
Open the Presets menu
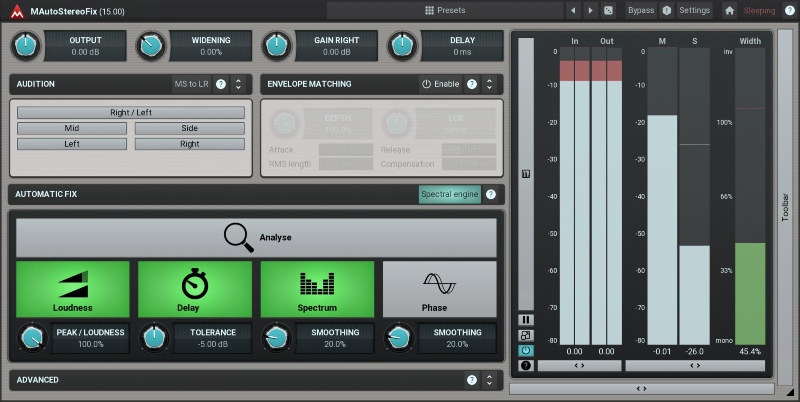(445, 10)
